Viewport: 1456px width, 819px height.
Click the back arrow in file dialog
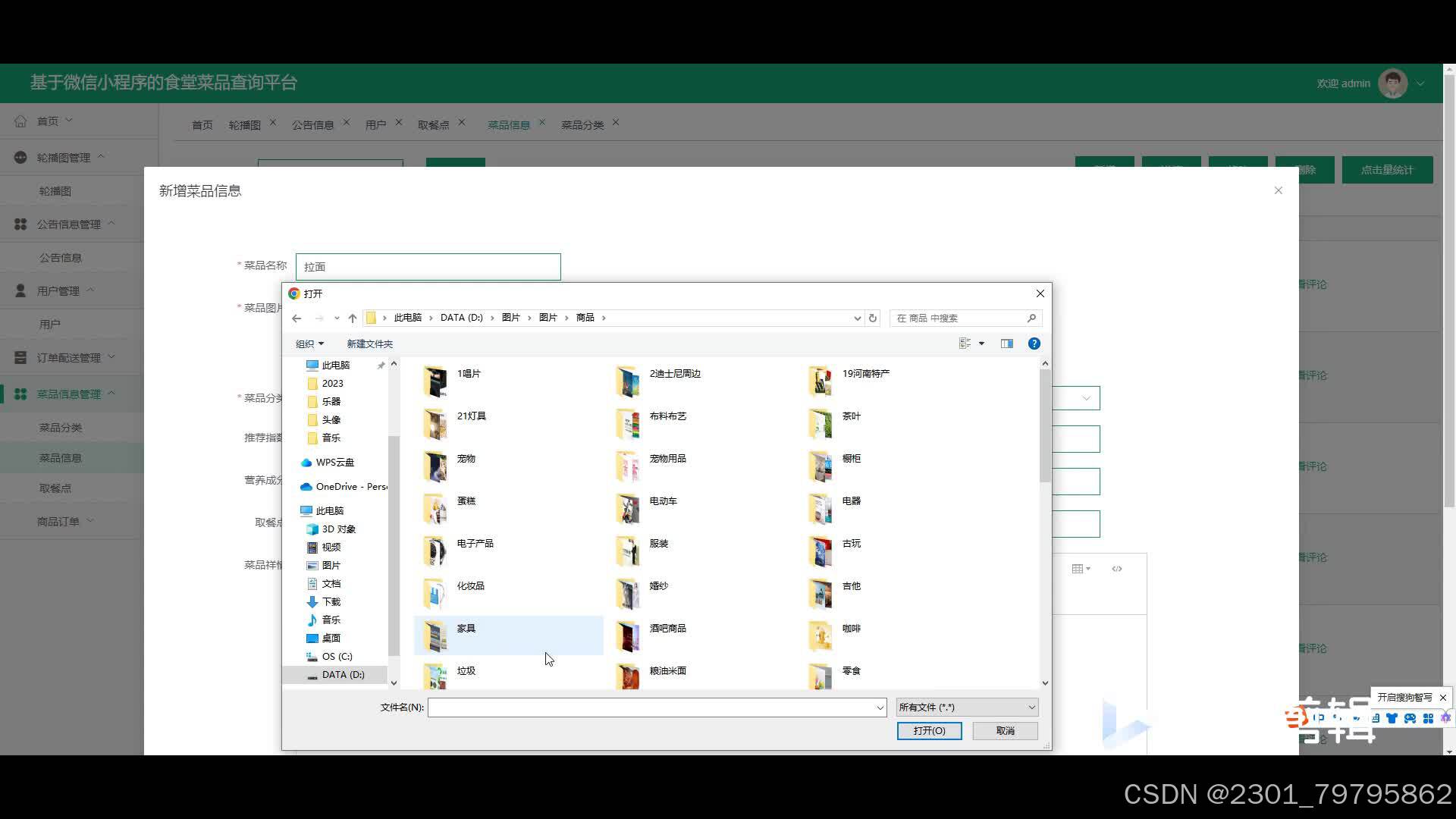point(297,318)
